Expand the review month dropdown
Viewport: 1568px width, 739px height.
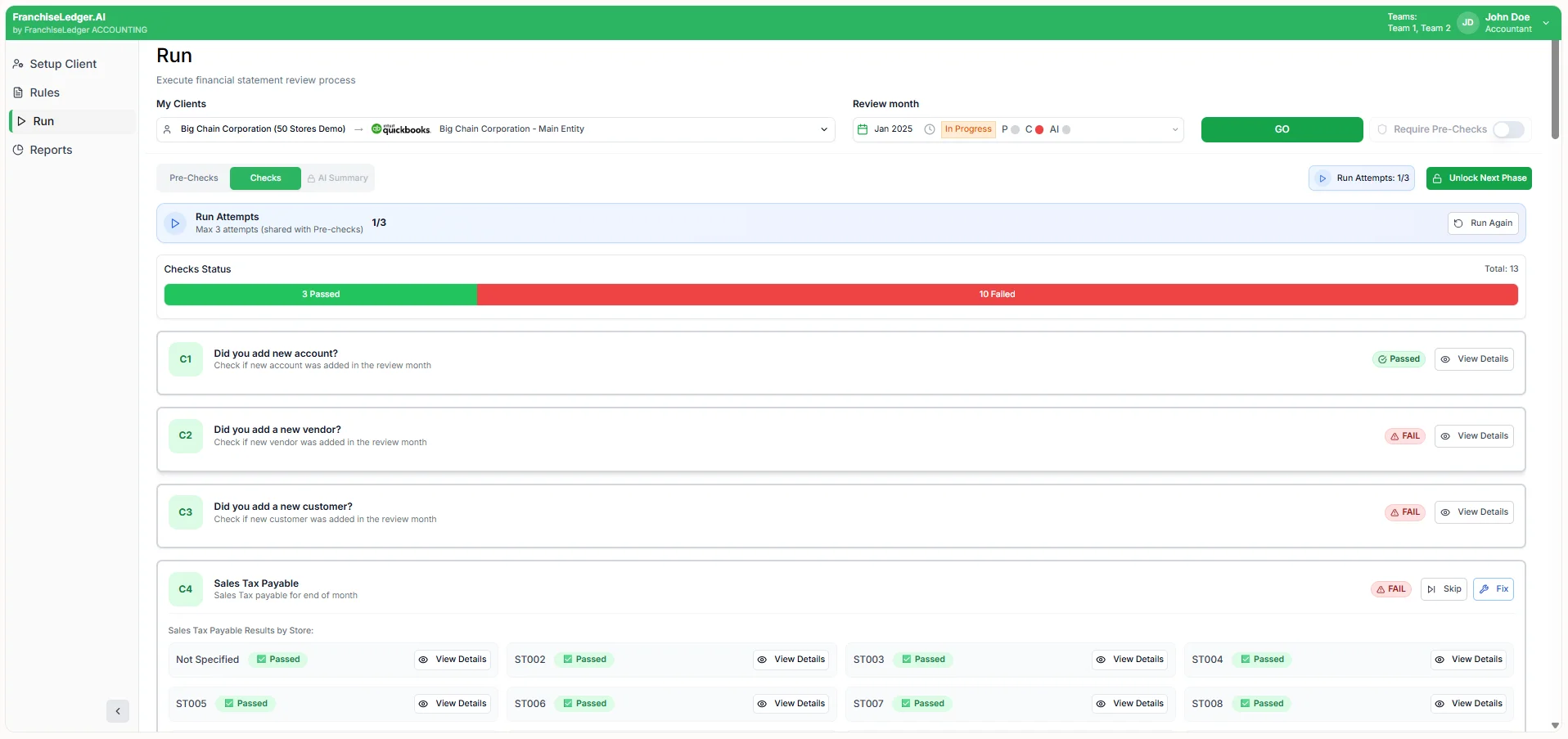(1176, 129)
